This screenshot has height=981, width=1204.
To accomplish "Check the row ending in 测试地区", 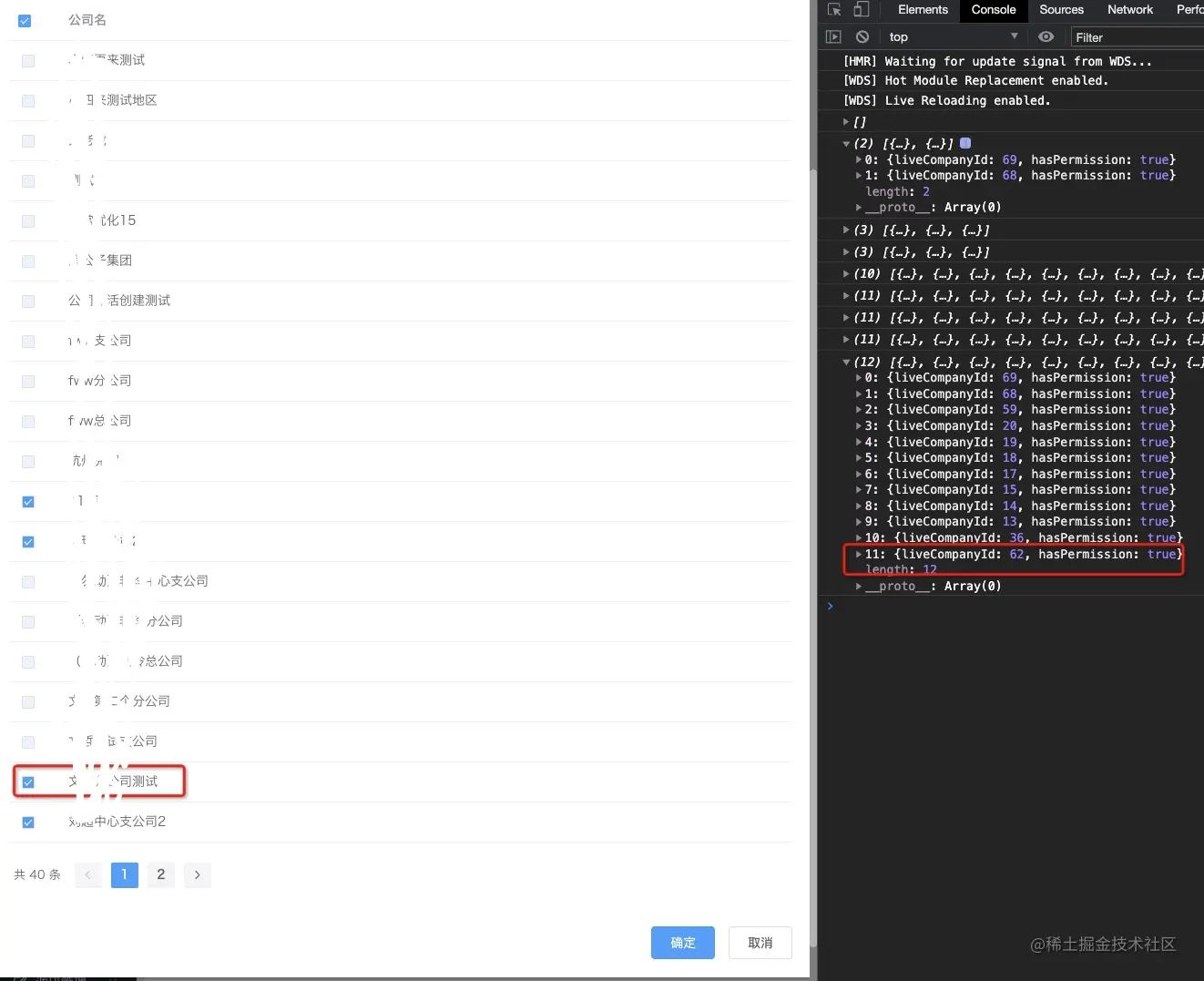I will coord(28,100).
